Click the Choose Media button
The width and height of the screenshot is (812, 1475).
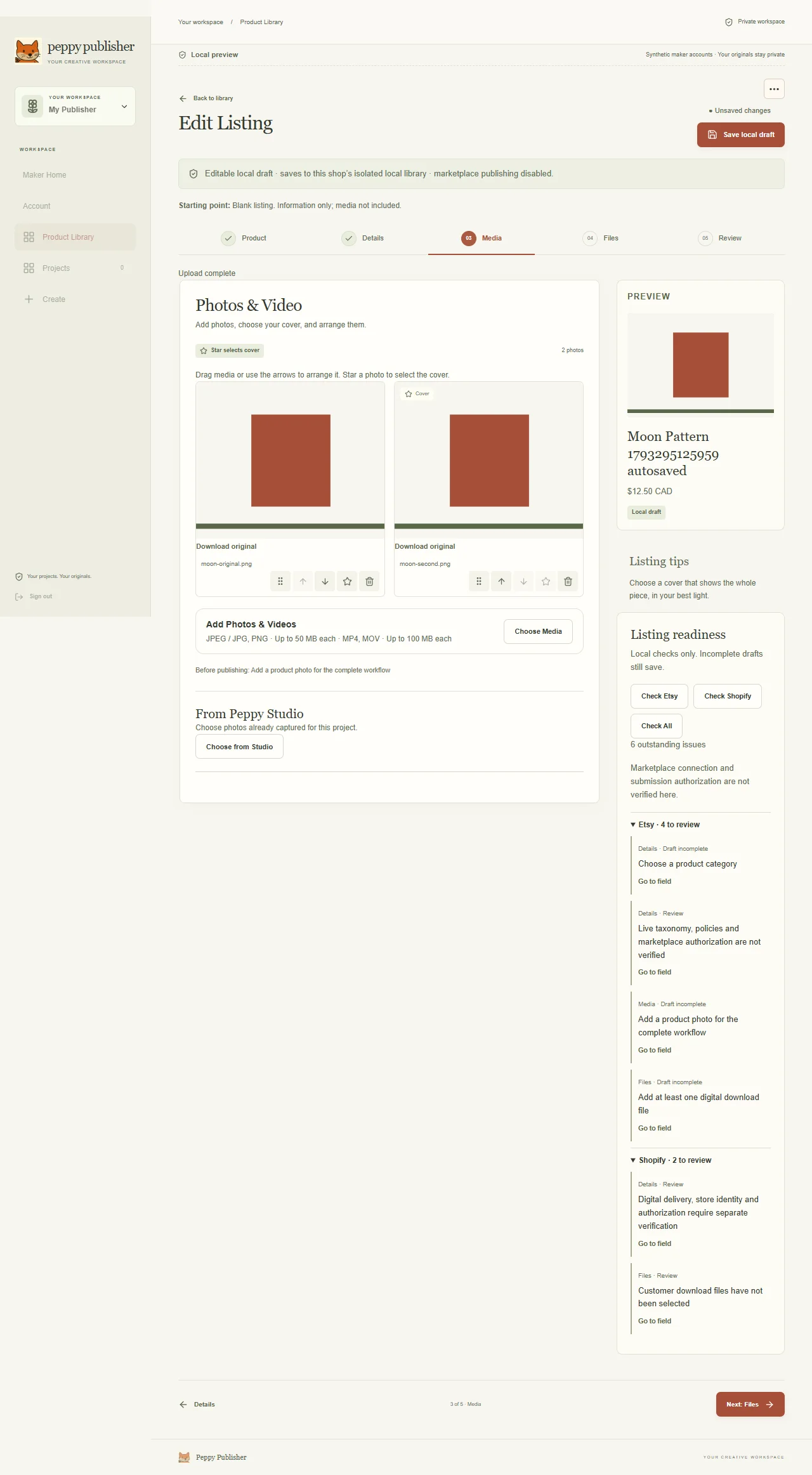click(538, 632)
